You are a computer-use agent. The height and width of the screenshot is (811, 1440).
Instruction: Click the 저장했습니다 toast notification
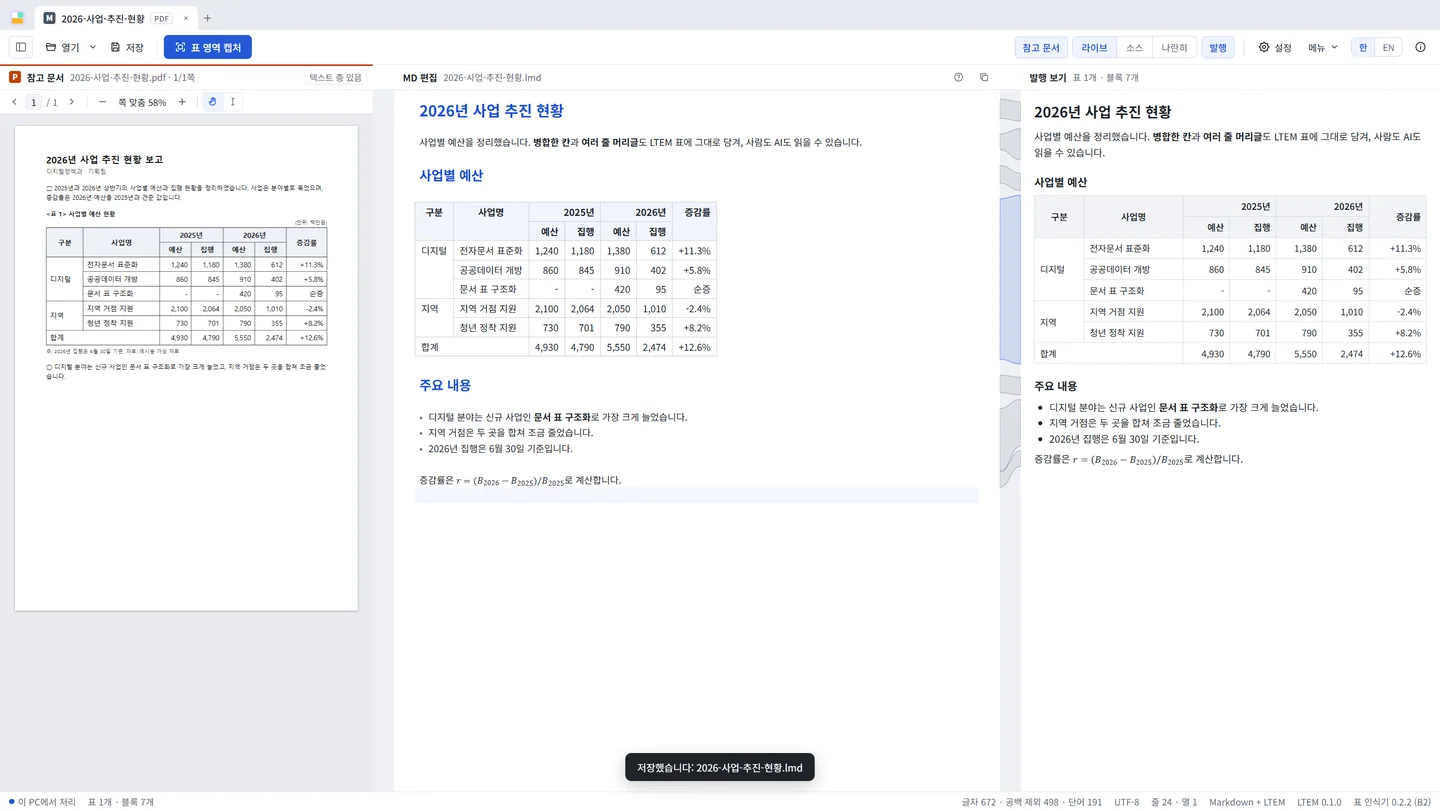tap(720, 768)
